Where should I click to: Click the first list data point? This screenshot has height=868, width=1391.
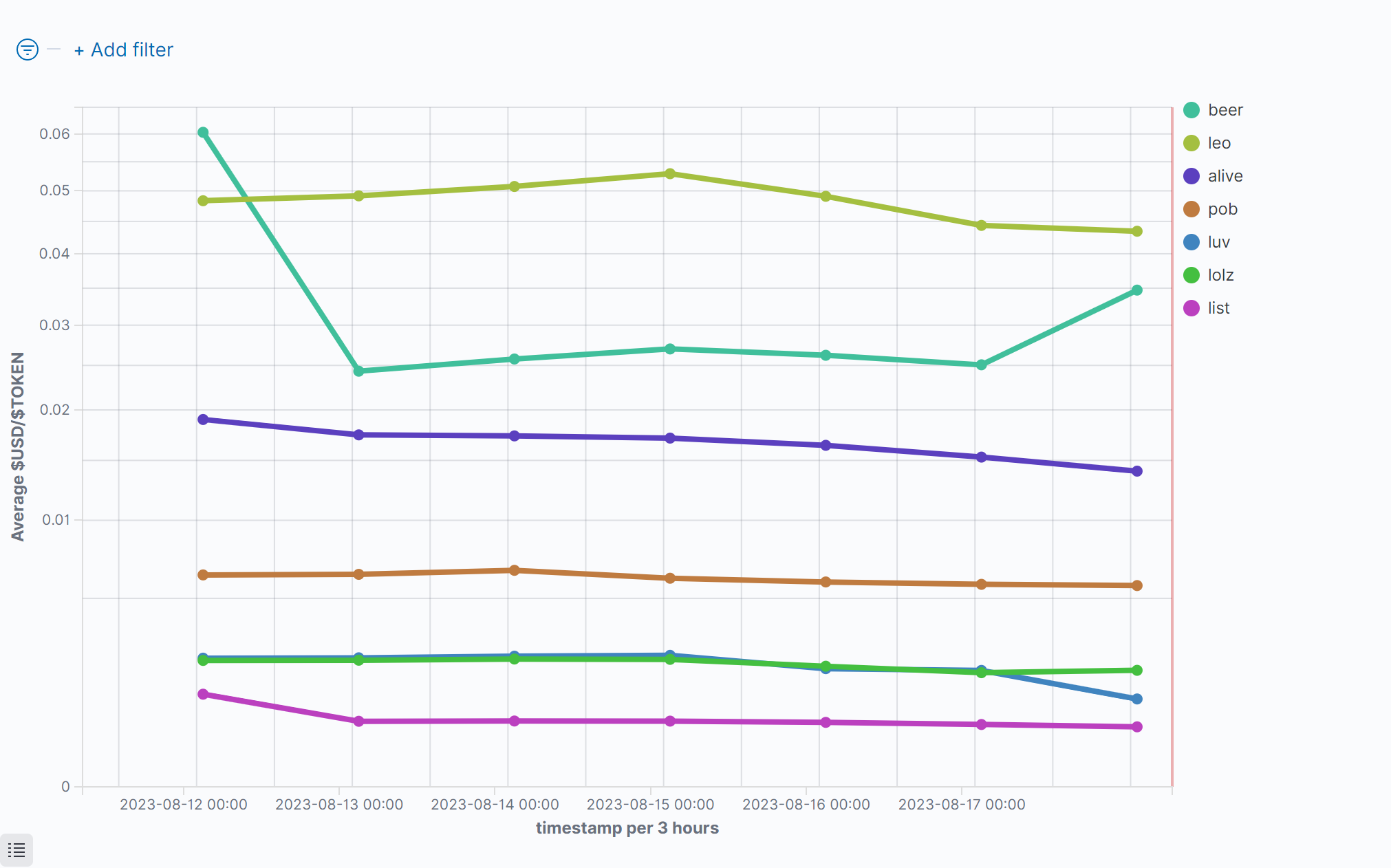coord(203,694)
